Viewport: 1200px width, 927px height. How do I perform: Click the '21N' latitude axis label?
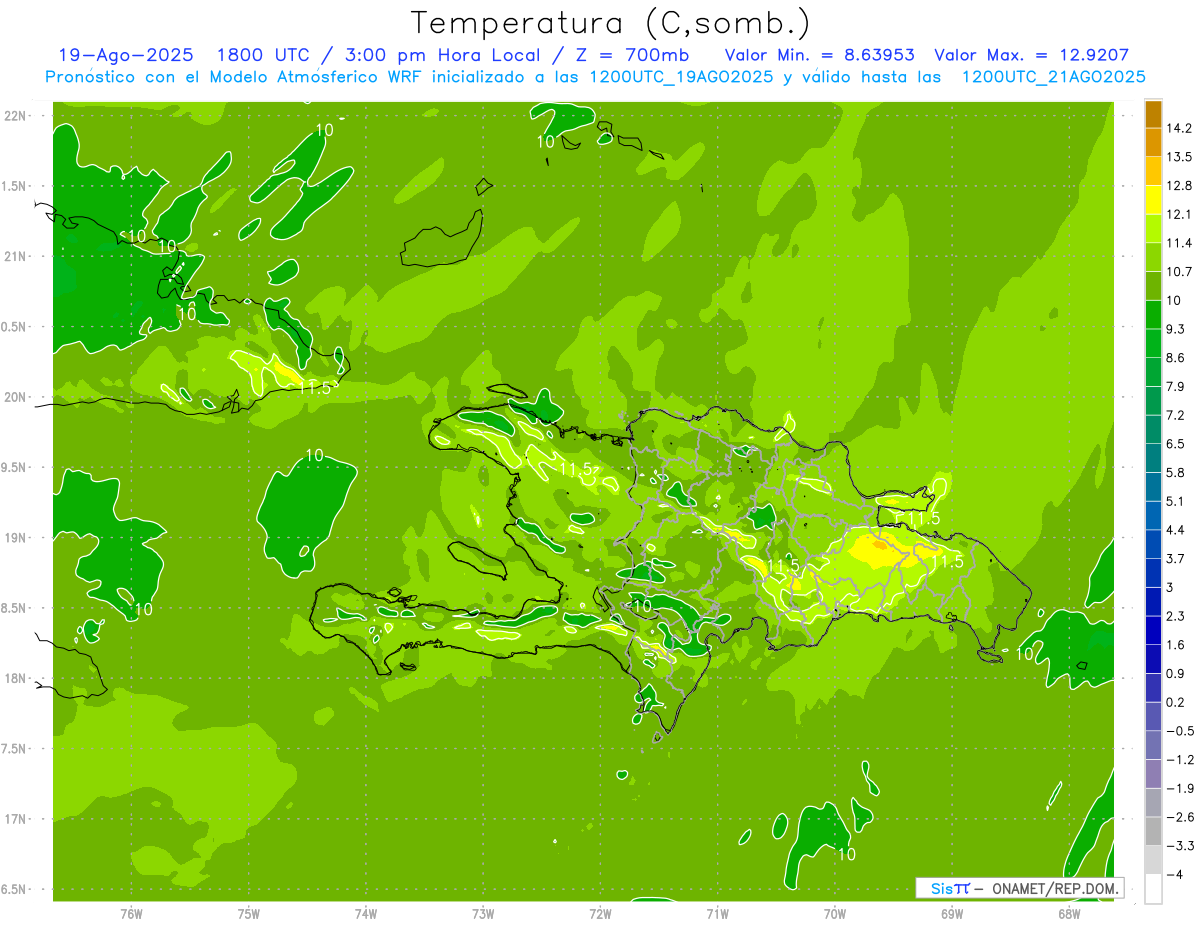click(x=15, y=257)
